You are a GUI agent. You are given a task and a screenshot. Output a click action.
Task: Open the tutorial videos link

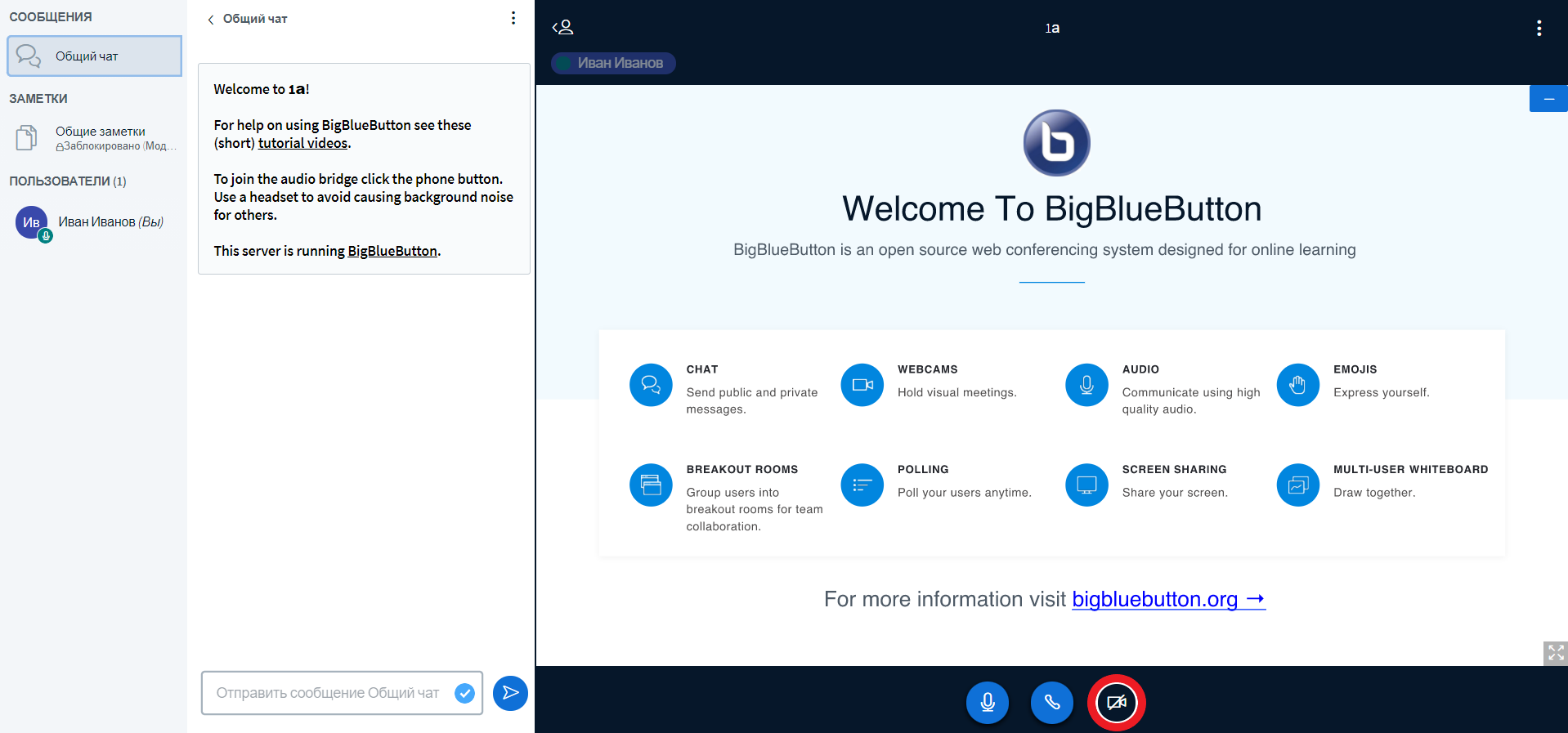tap(303, 143)
